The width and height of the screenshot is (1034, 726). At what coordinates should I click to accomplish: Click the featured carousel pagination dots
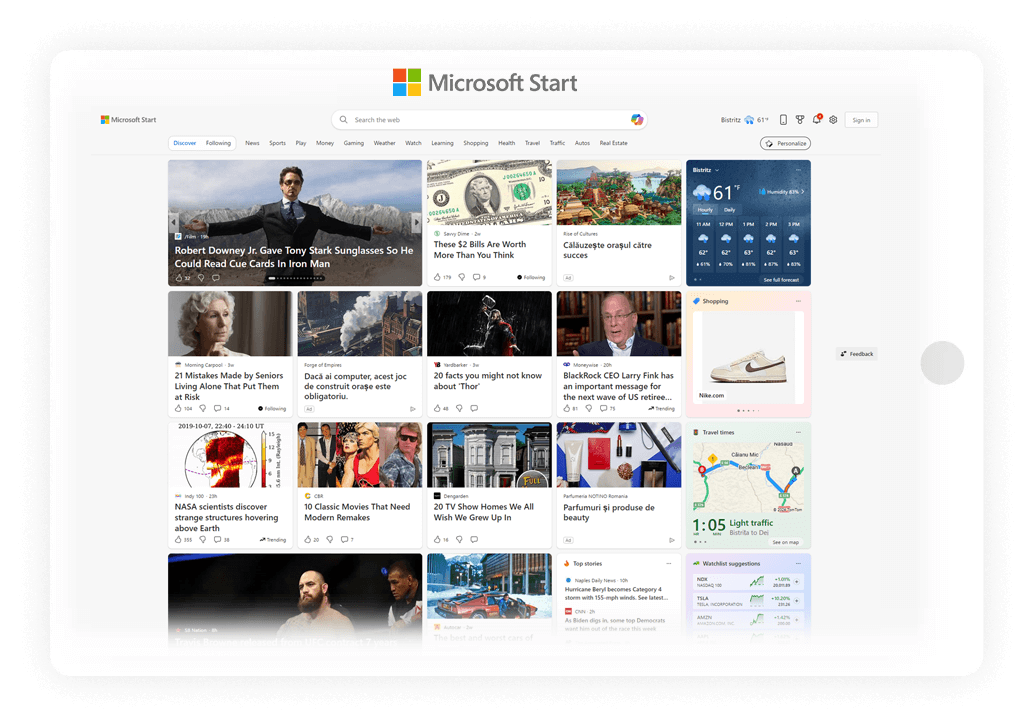click(x=295, y=278)
